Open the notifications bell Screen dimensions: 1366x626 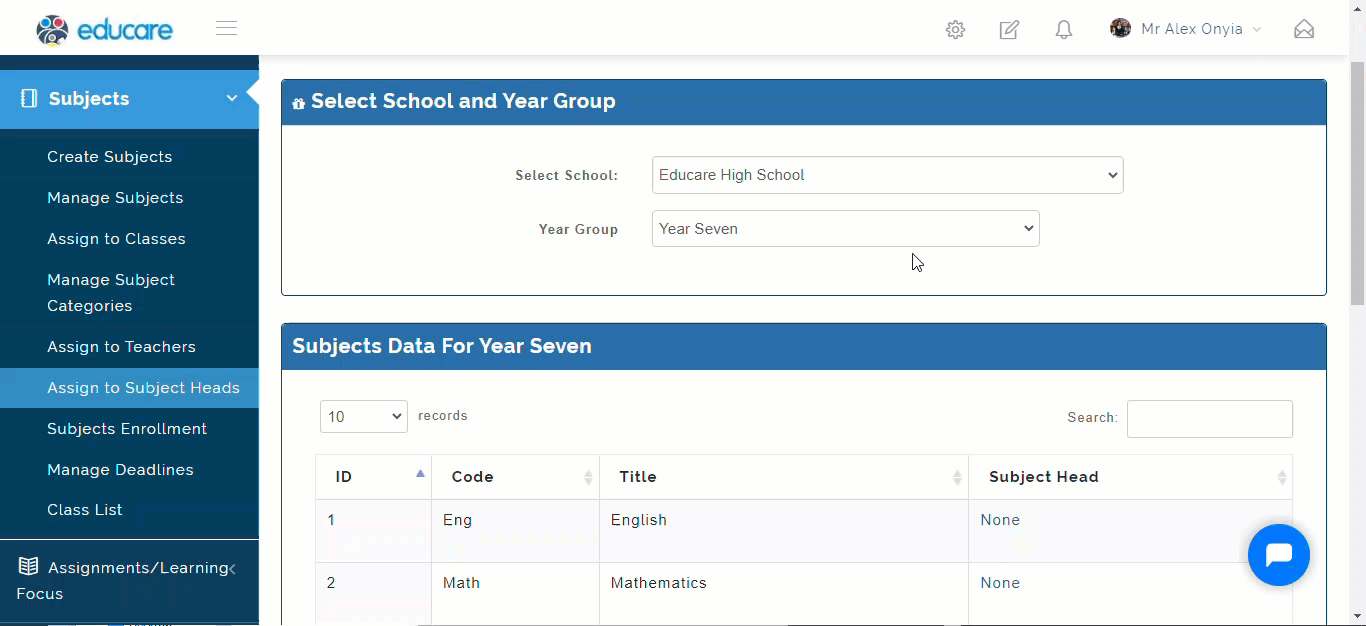click(x=1064, y=30)
